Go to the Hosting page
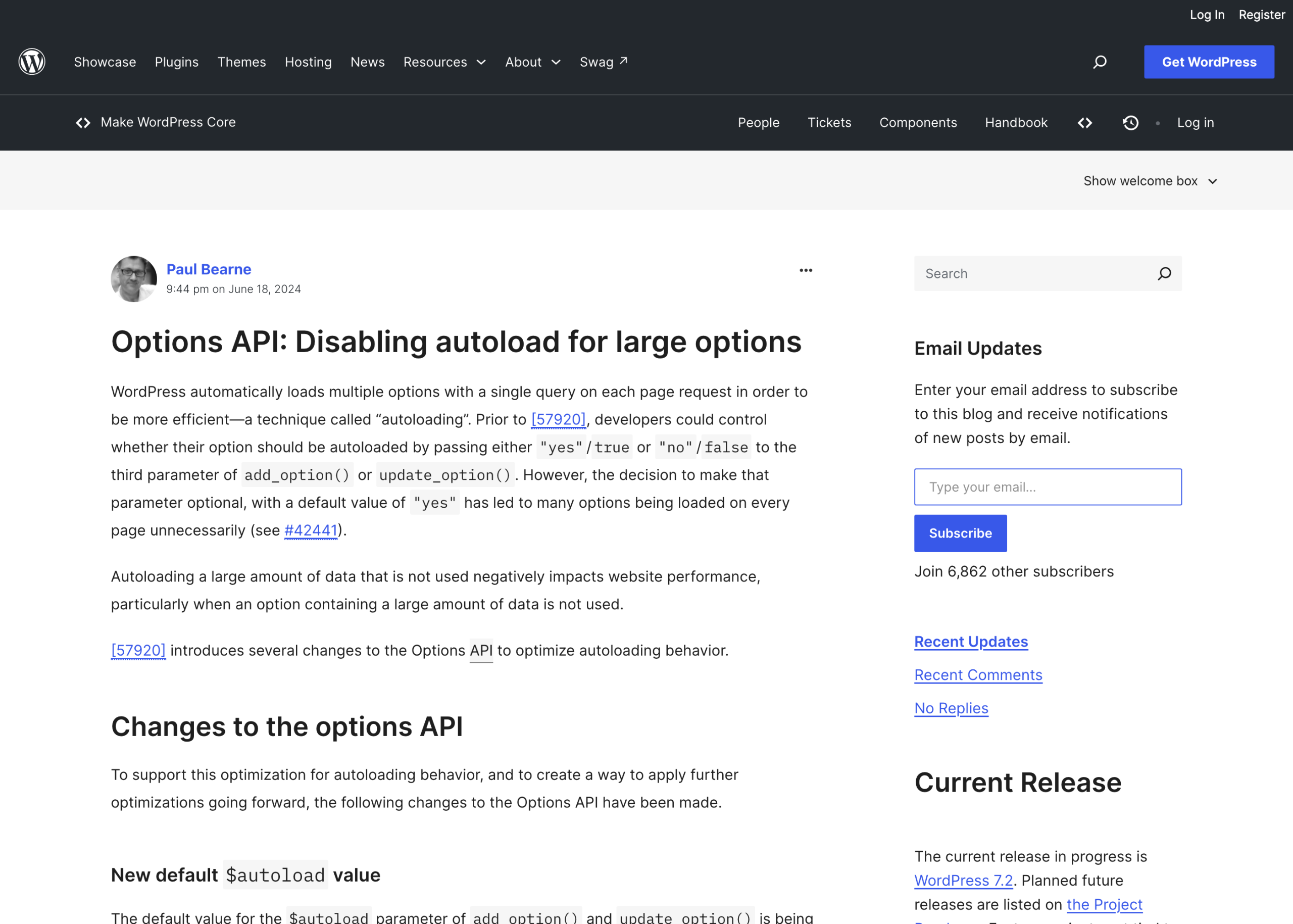1293x924 pixels. pos(308,62)
